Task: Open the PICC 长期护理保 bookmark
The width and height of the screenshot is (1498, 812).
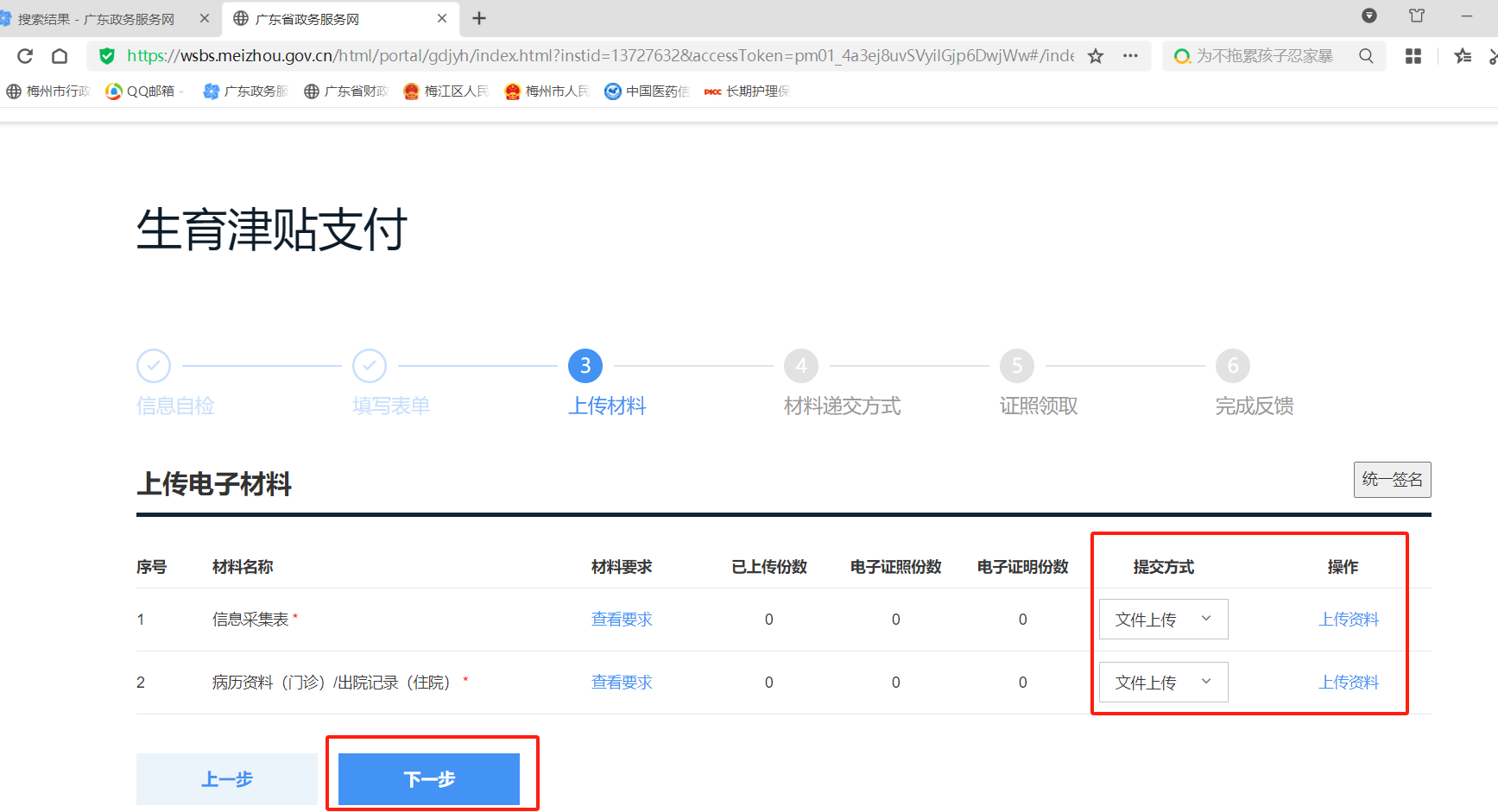Action: [x=746, y=91]
